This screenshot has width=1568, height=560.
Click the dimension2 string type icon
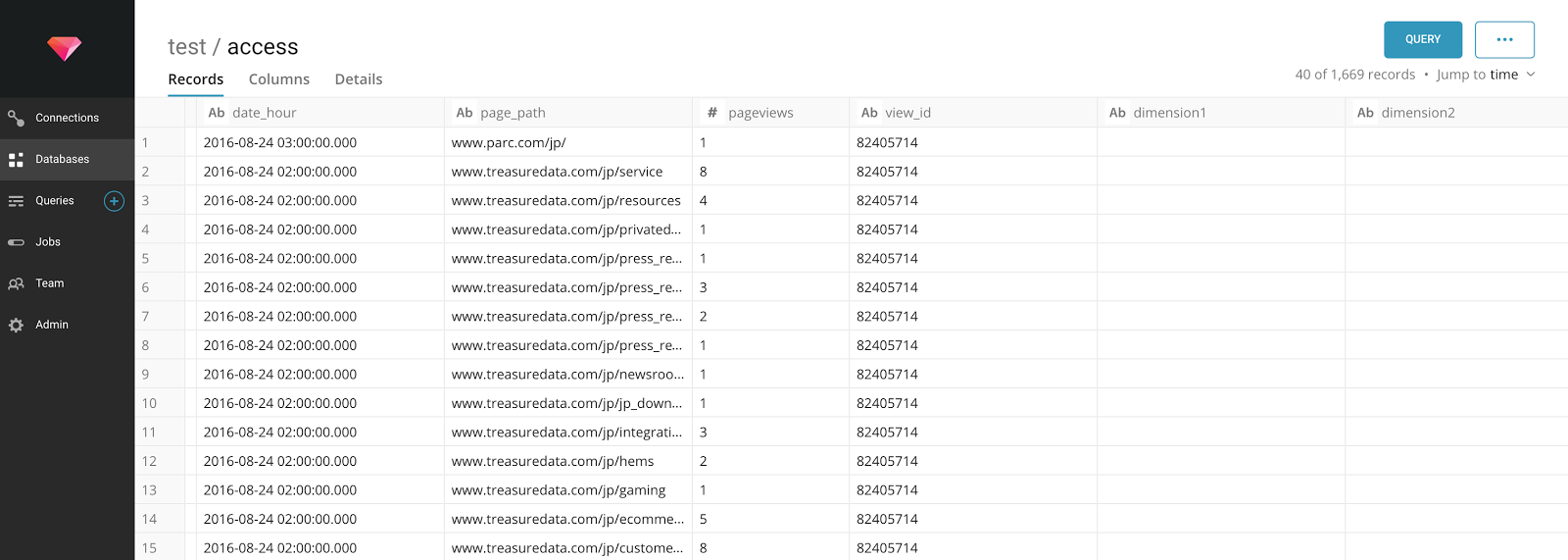pos(1365,113)
